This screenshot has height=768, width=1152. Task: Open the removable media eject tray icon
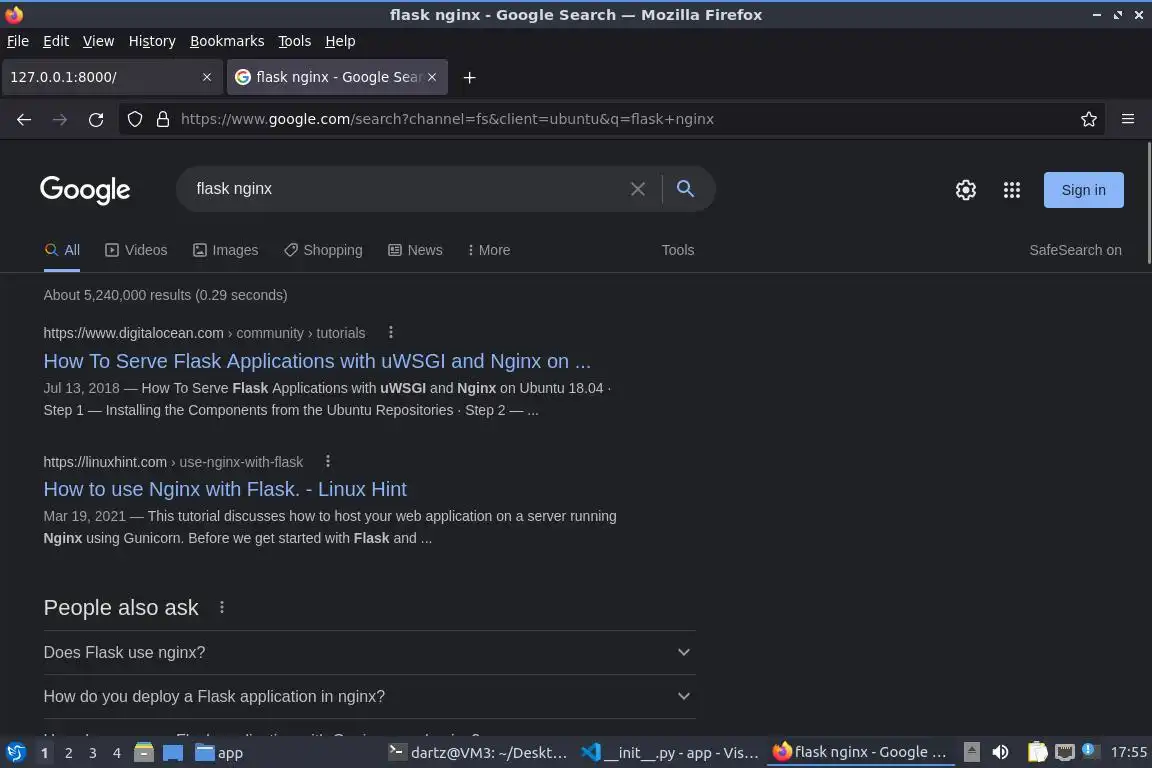tap(971, 752)
